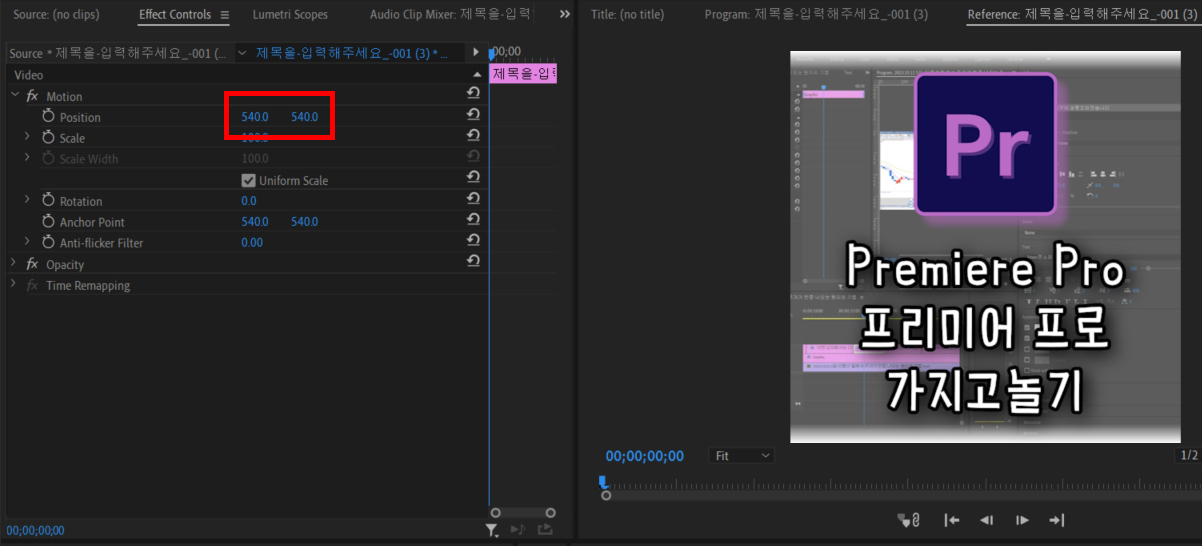Image resolution: width=1202 pixels, height=546 pixels.
Task: Reset the Opacity effect
Action: 473,261
